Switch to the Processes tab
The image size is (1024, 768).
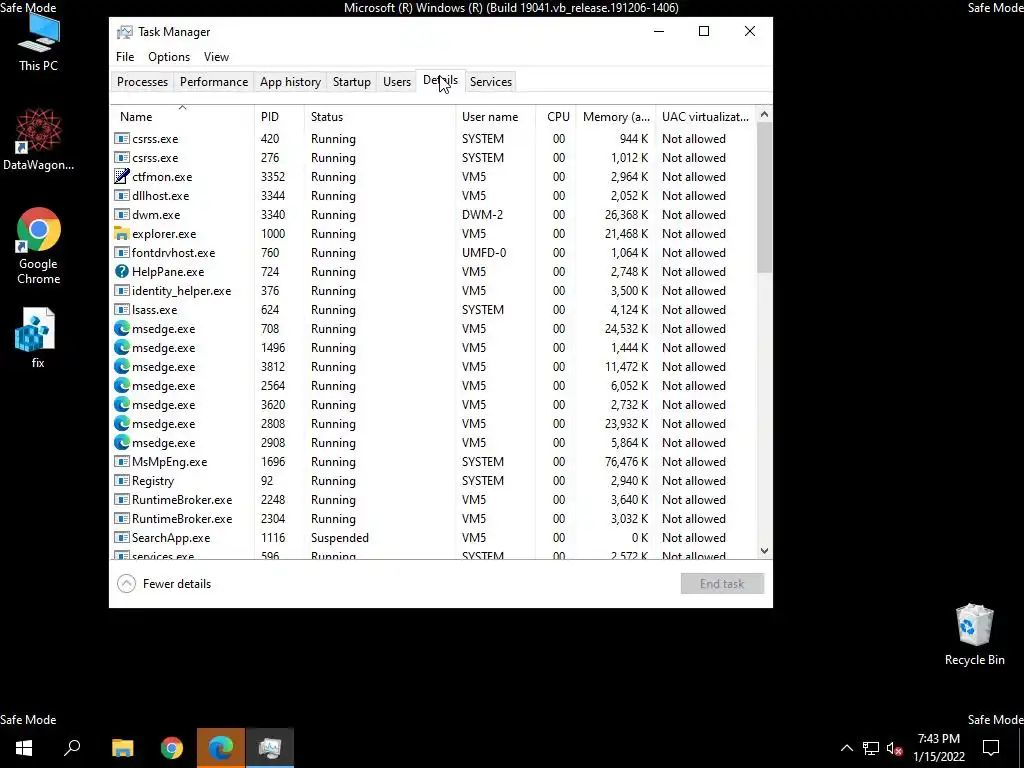142,82
